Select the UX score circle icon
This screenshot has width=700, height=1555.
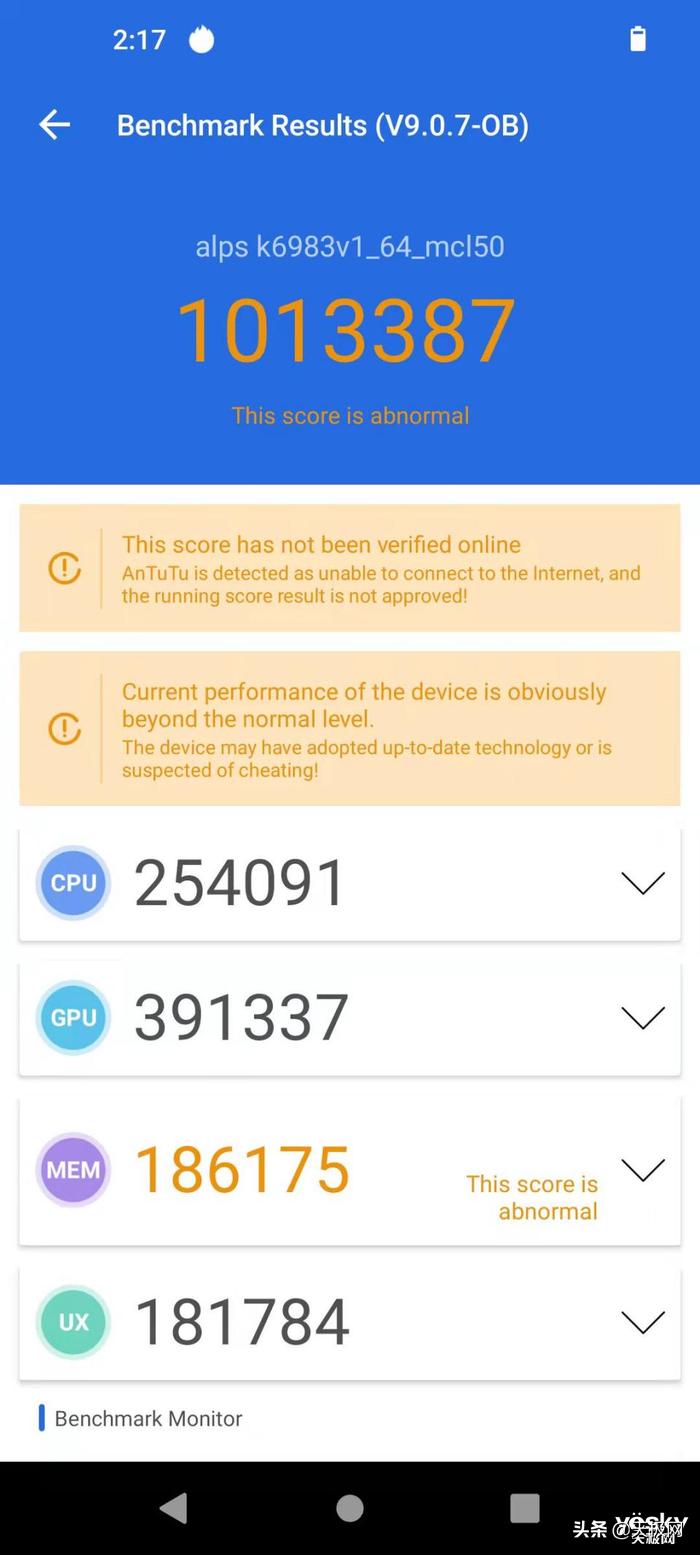coord(72,1321)
